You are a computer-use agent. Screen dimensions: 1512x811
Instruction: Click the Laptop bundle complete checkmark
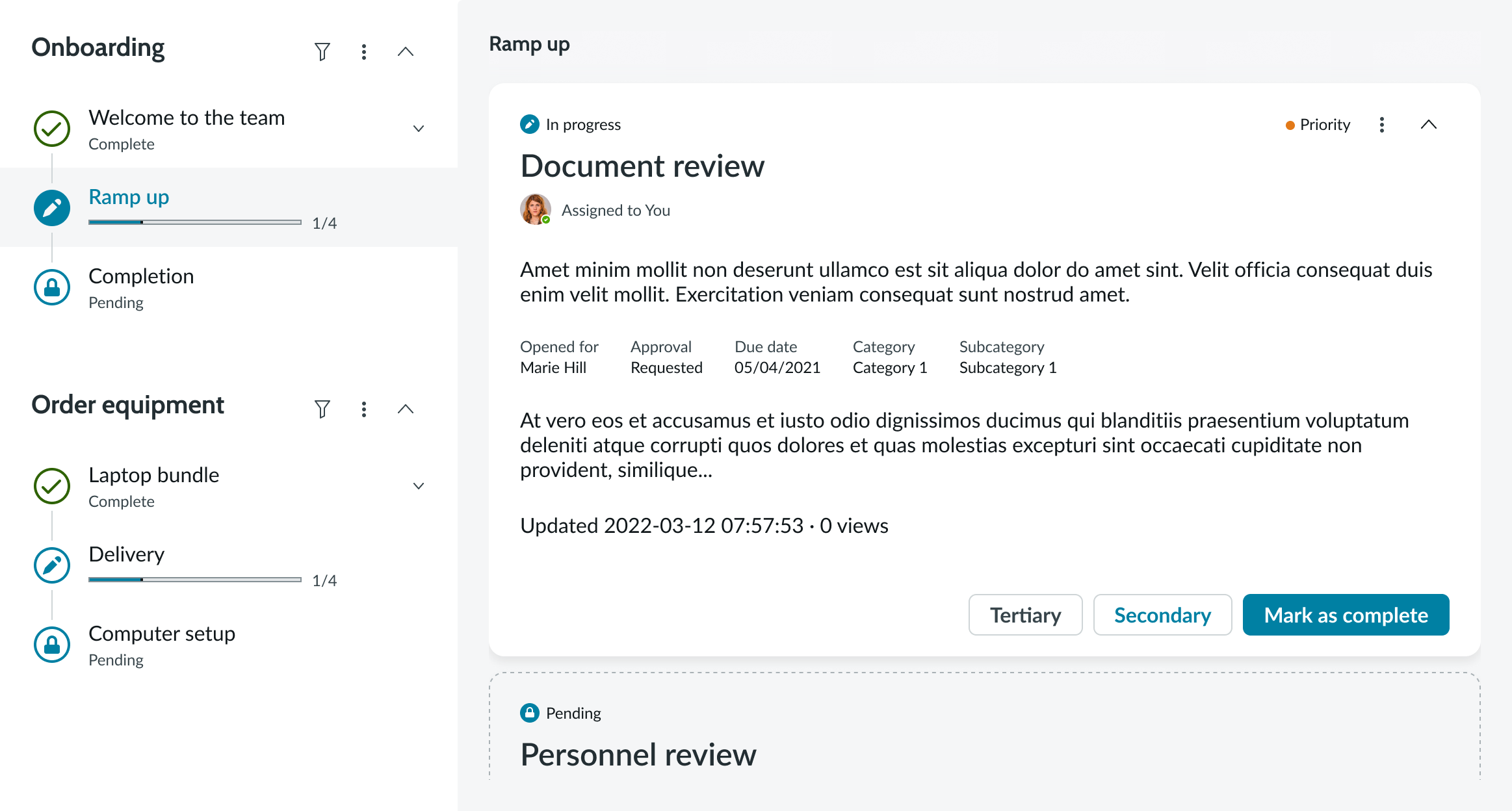[52, 486]
